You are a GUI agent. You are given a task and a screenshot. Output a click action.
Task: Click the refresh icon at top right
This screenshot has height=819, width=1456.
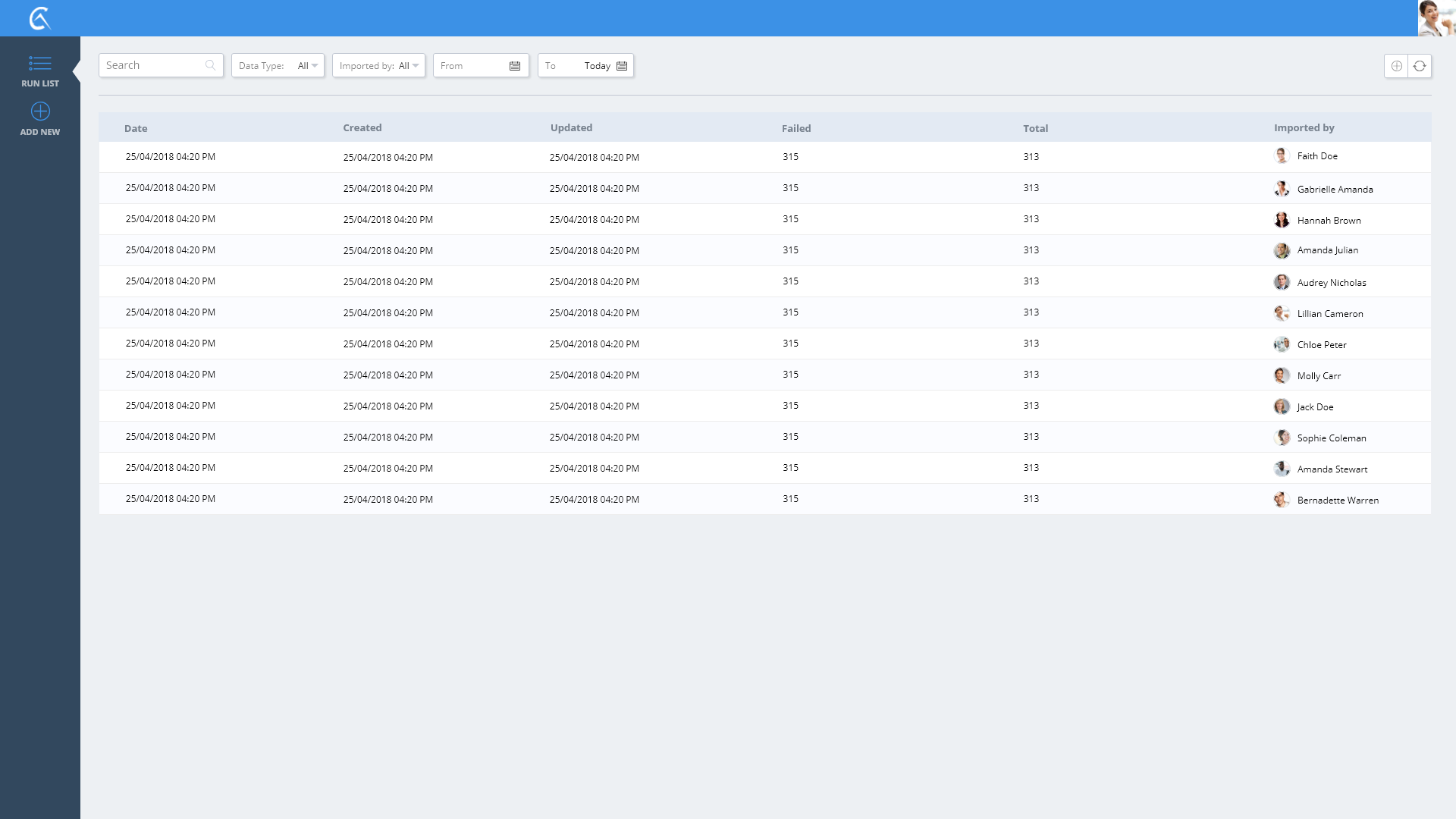click(x=1420, y=66)
